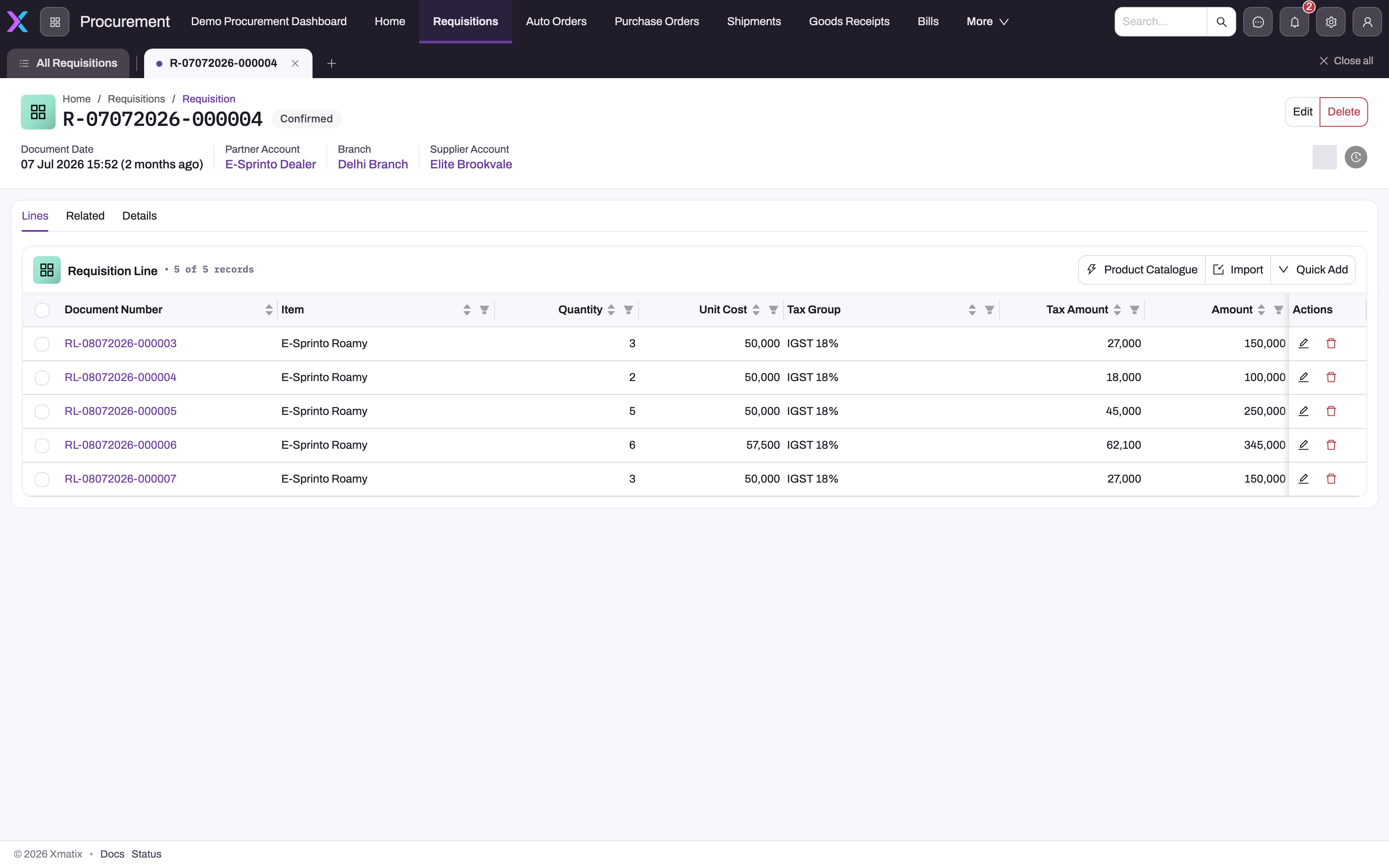Open Goods Receipts in navigation
The image size is (1389, 868).
[x=849, y=22]
